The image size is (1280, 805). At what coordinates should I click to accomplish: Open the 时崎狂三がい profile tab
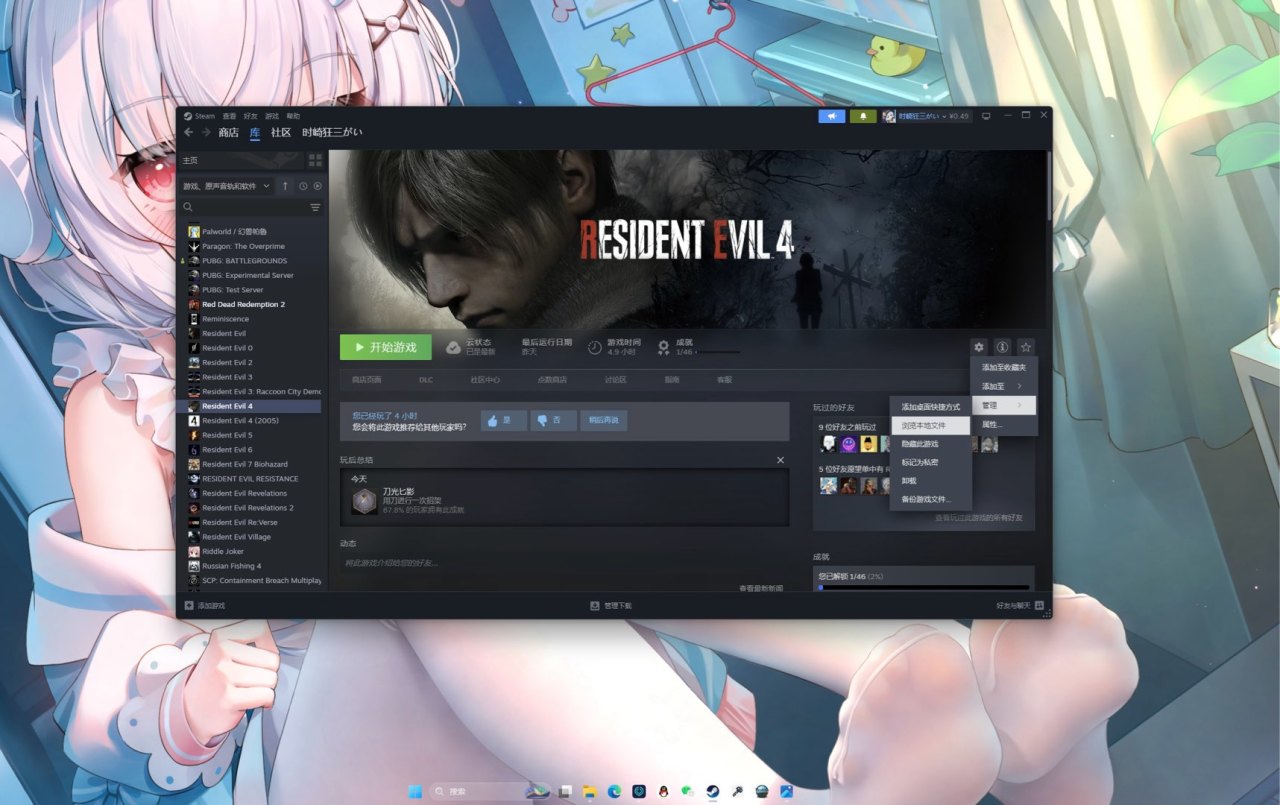coord(332,132)
